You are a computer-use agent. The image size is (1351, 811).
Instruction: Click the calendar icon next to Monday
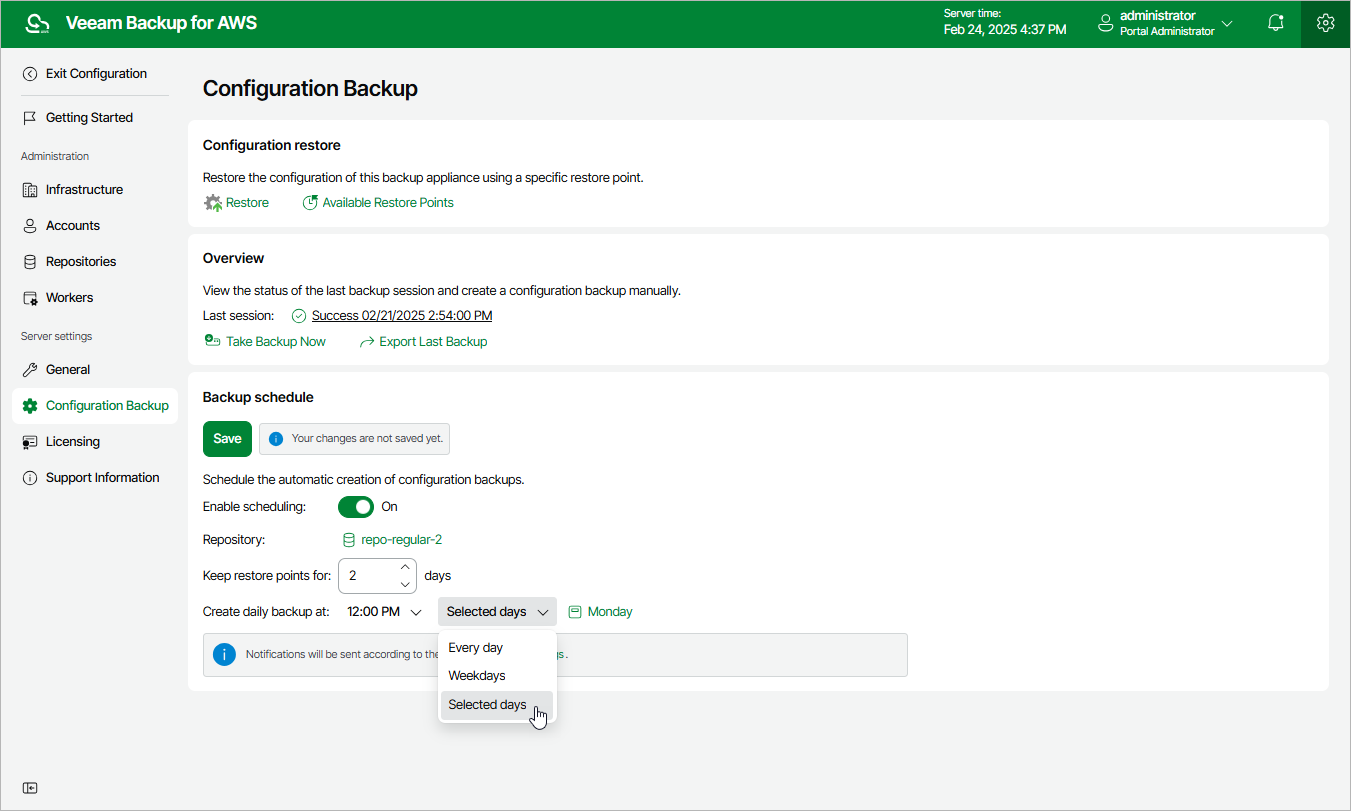[575, 612]
